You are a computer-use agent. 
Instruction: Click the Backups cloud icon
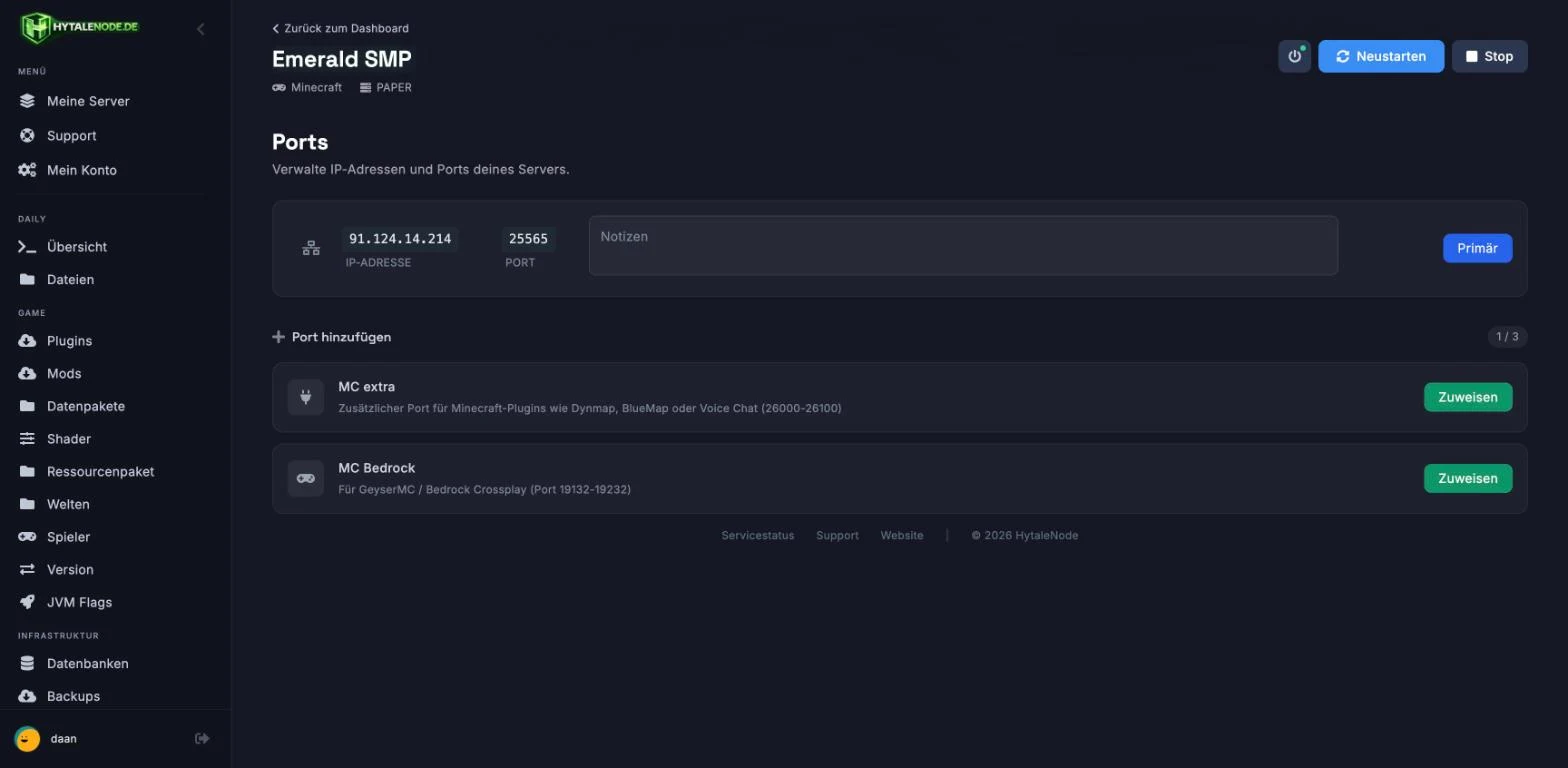[x=27, y=696]
